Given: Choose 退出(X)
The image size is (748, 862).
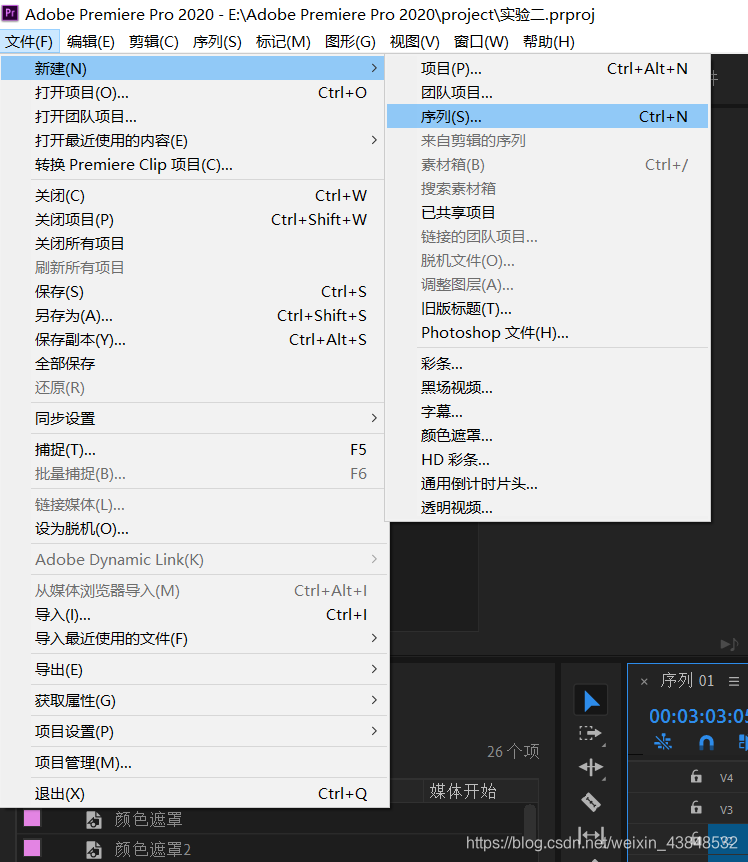Looking at the screenshot, I should (x=192, y=793).
